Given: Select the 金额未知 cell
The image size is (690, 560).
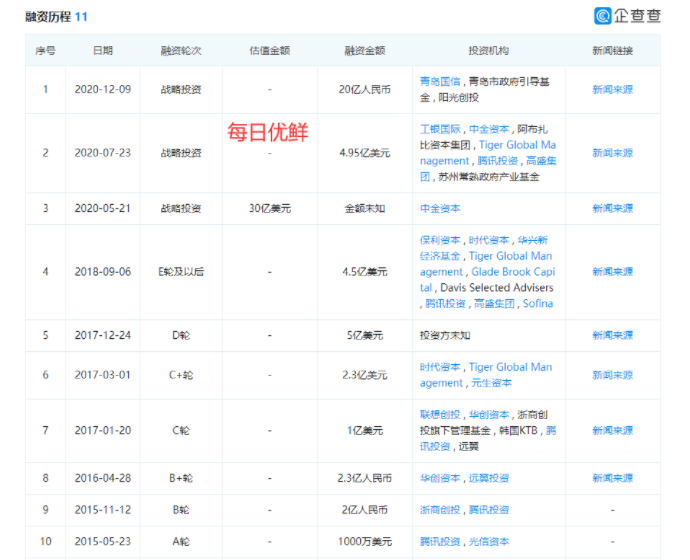Looking at the screenshot, I should coord(365,208).
